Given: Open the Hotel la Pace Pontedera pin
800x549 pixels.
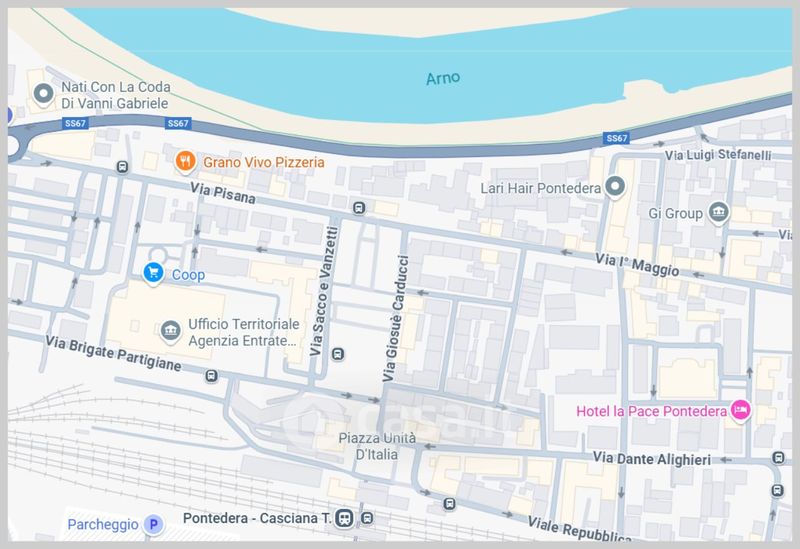Looking at the screenshot, I should click(x=740, y=410).
